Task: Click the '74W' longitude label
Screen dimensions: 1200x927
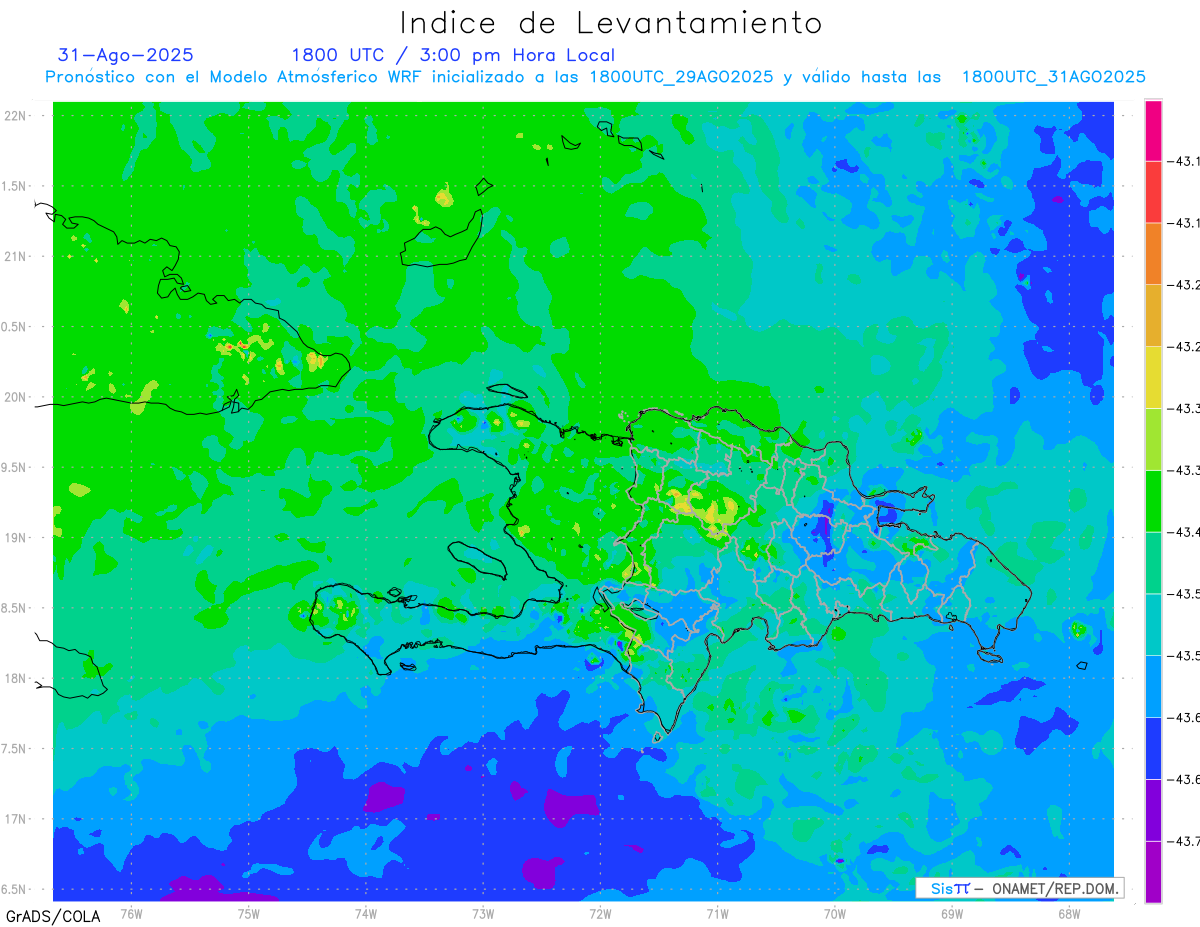Action: [366, 913]
